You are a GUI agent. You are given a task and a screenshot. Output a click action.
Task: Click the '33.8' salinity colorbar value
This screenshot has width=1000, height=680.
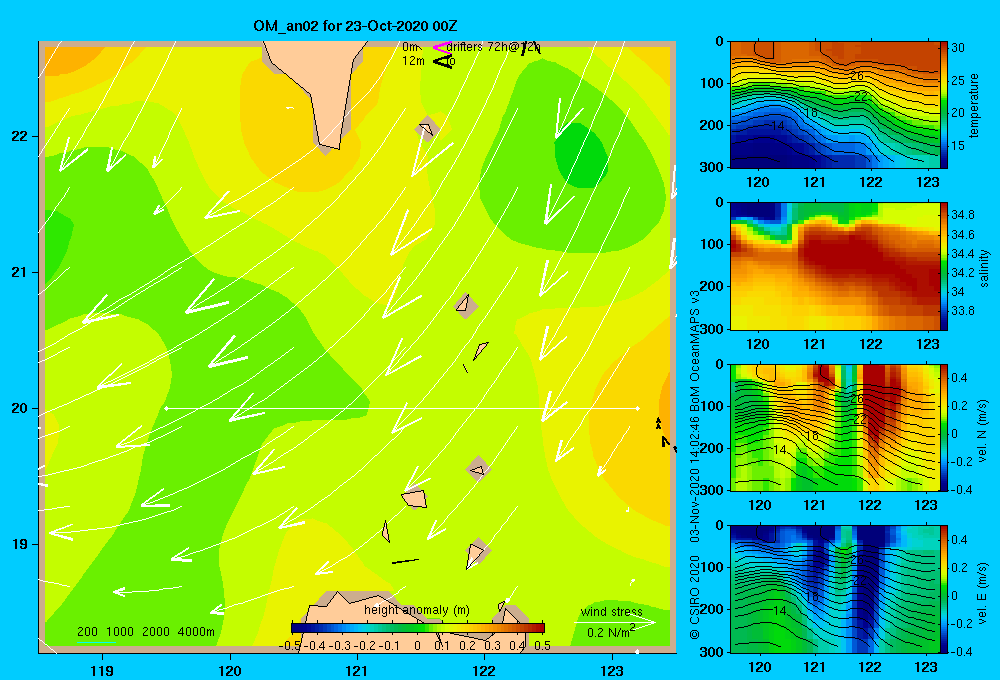pos(963,311)
